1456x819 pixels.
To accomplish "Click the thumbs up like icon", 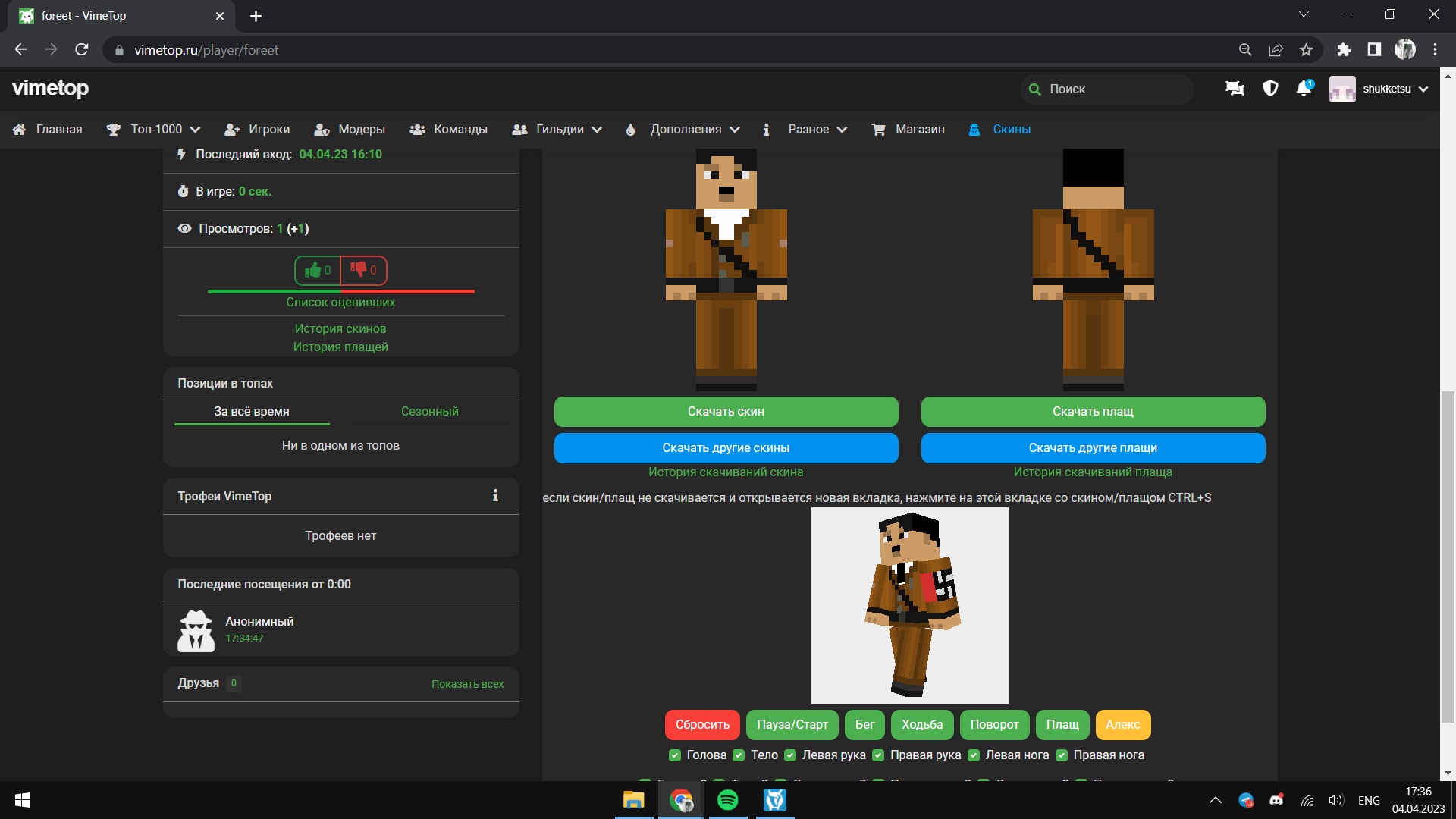I will pyautogui.click(x=312, y=271).
